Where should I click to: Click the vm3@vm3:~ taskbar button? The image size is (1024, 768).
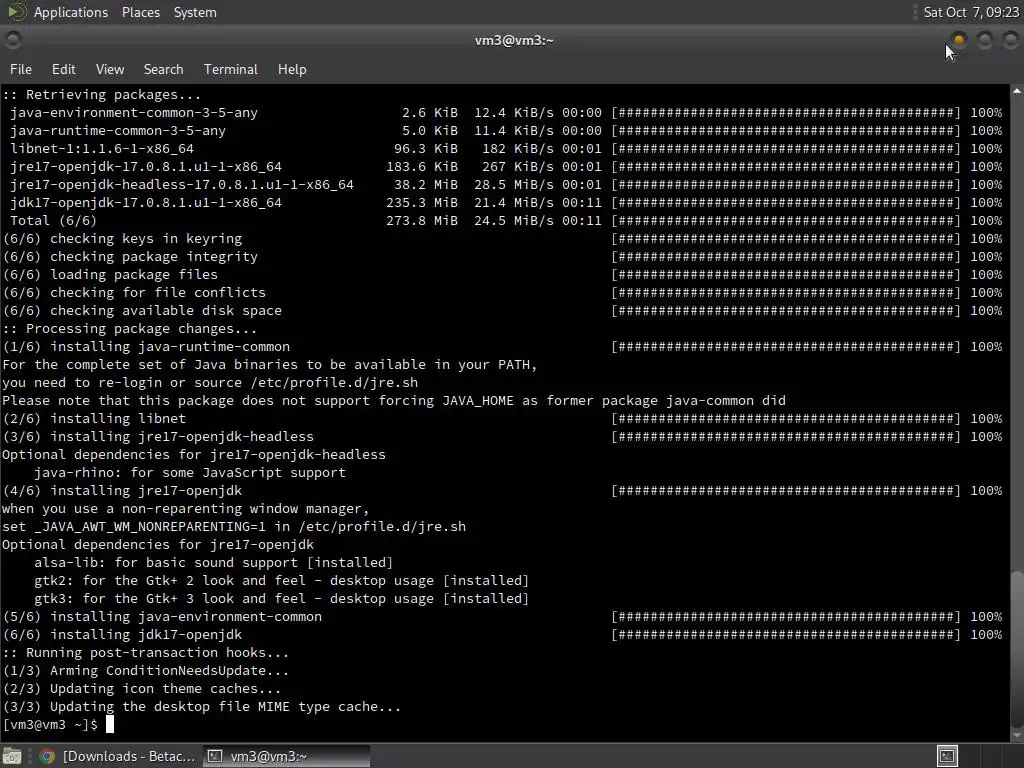(286, 756)
